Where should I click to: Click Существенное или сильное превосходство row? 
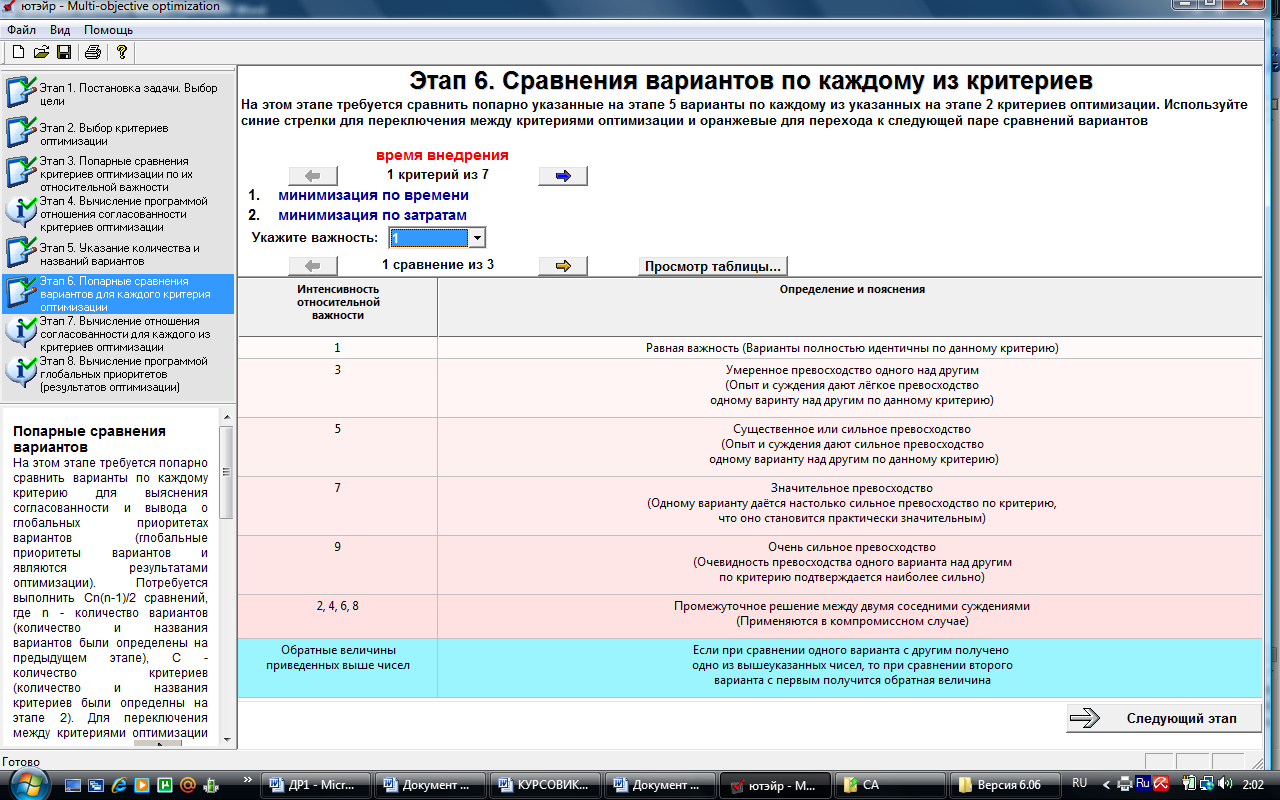[750, 445]
